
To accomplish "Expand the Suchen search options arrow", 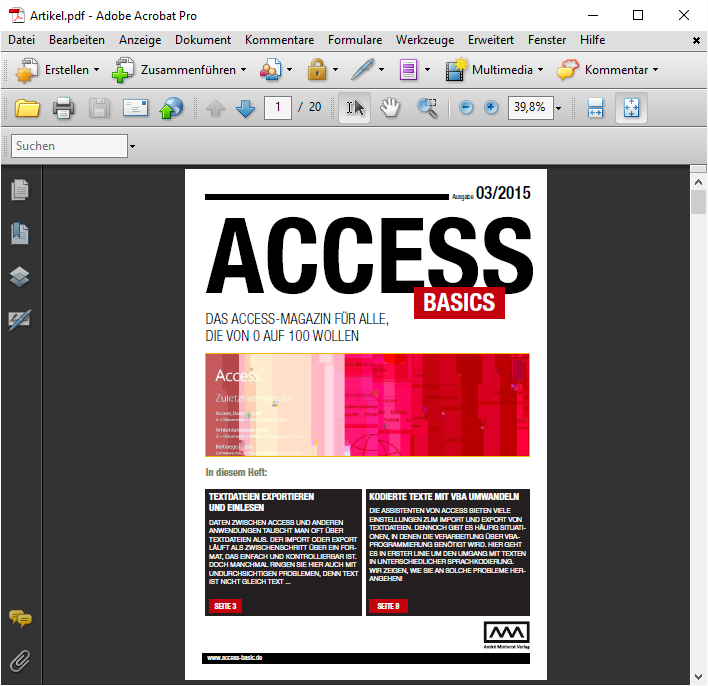I will point(133,146).
